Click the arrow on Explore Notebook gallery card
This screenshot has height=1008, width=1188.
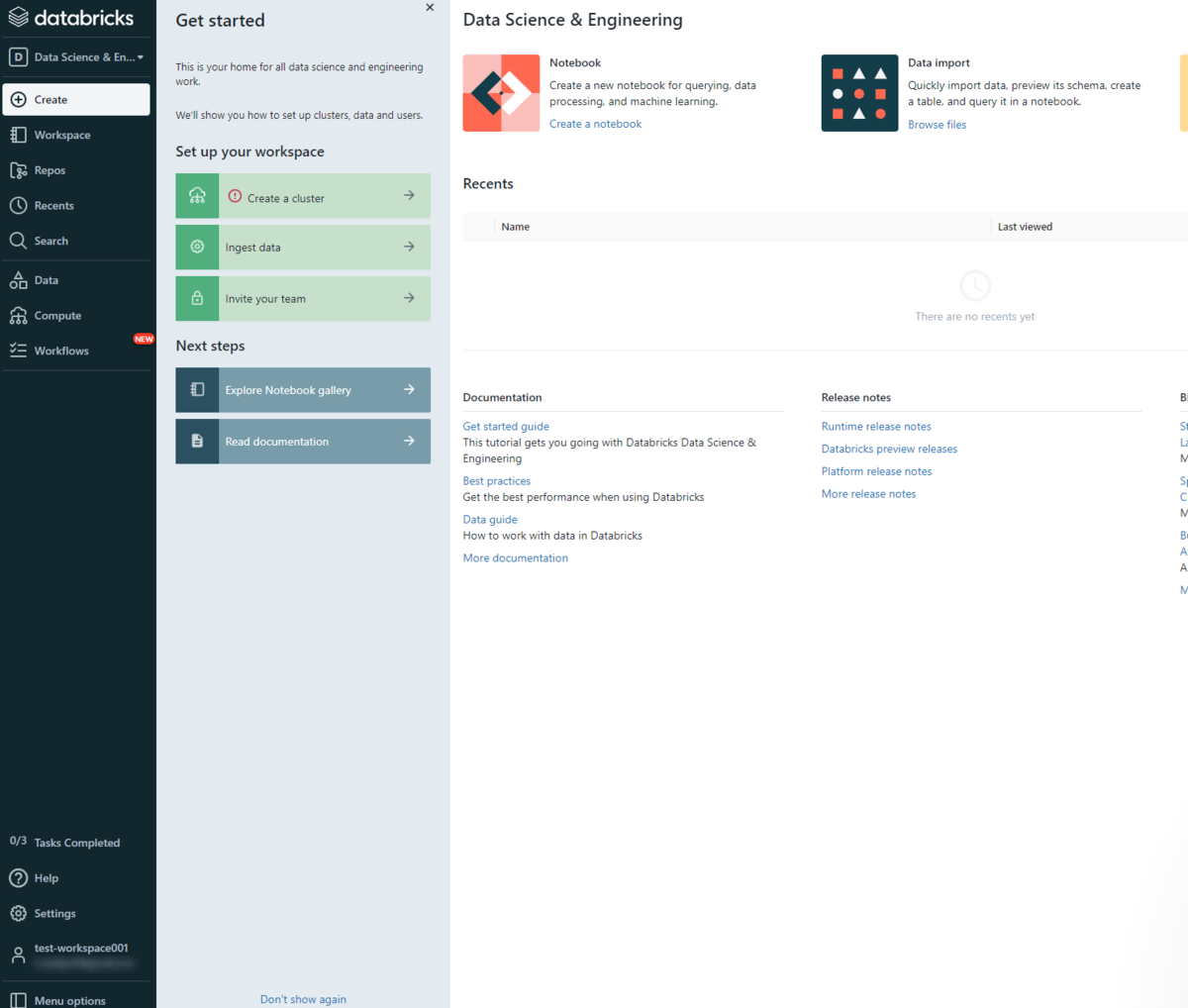[x=409, y=390]
